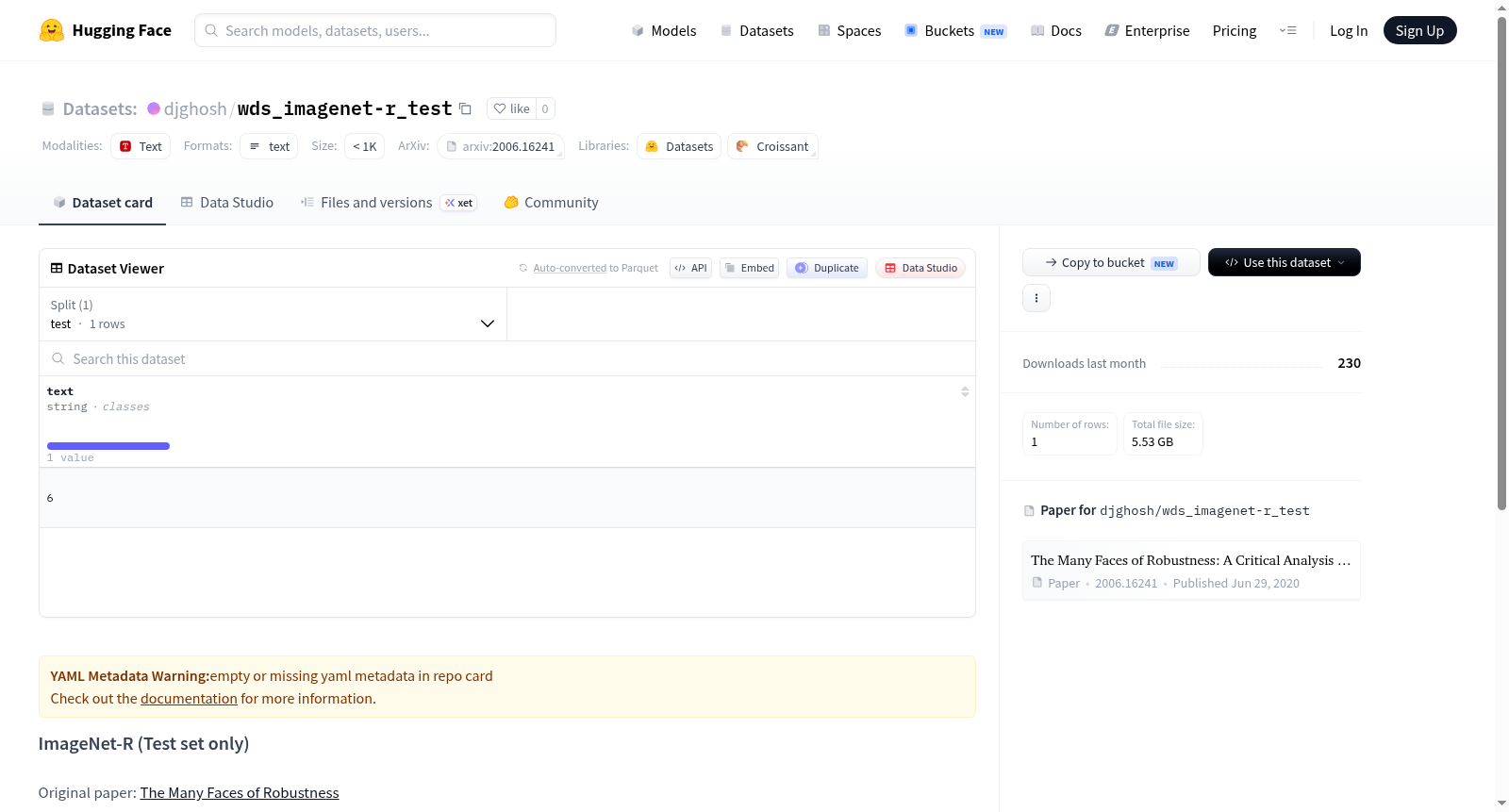The height and width of the screenshot is (812, 1509).
Task: Click the column sort arrows for text
Action: pos(965,391)
